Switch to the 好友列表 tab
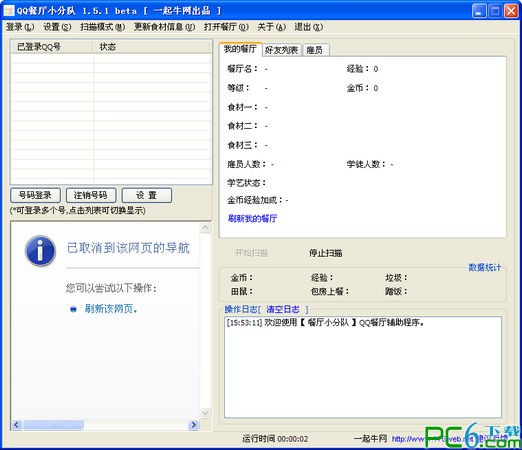This screenshot has width=522, height=450. point(282,50)
